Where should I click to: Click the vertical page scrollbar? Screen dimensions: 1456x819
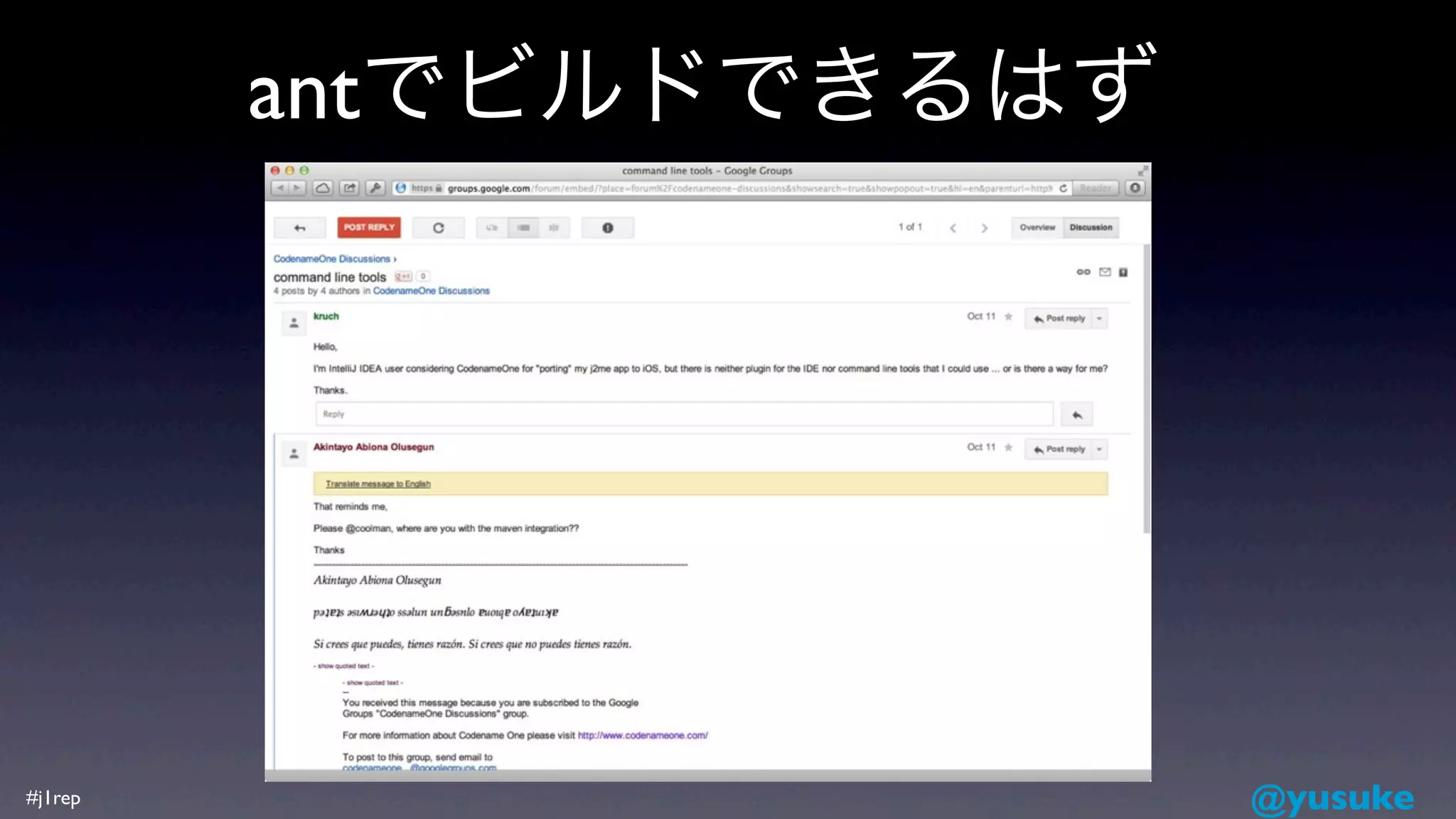pyautogui.click(x=1146, y=389)
